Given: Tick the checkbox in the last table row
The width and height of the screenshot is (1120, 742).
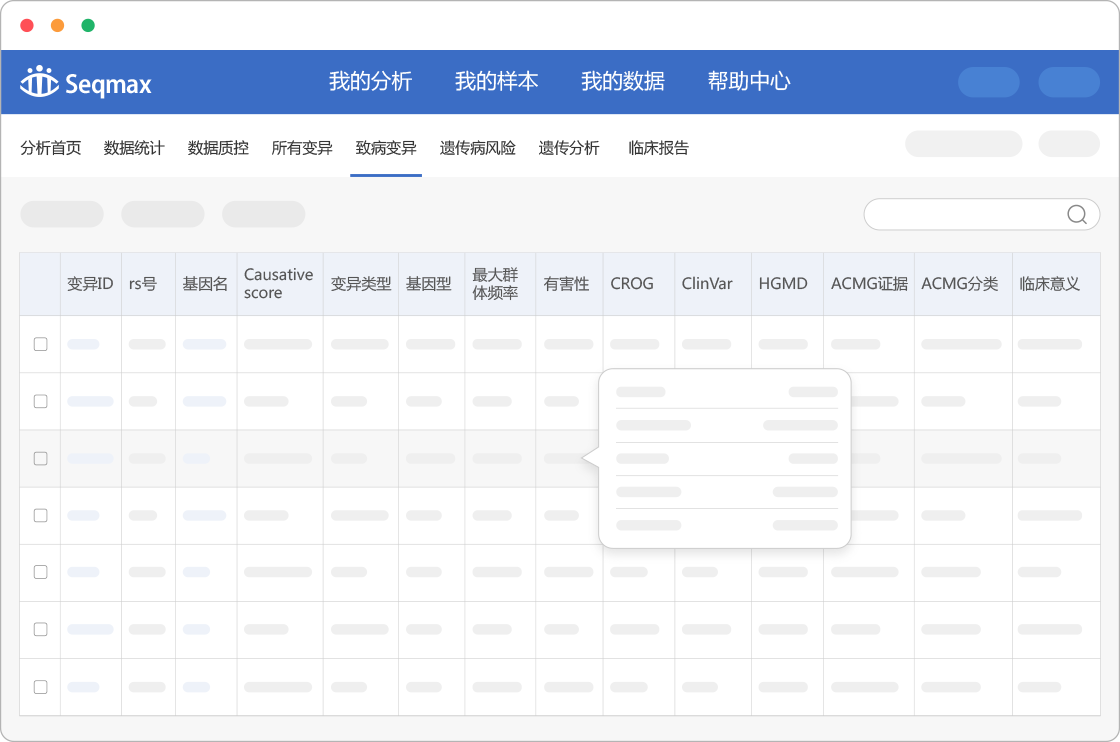Looking at the screenshot, I should click(x=41, y=687).
